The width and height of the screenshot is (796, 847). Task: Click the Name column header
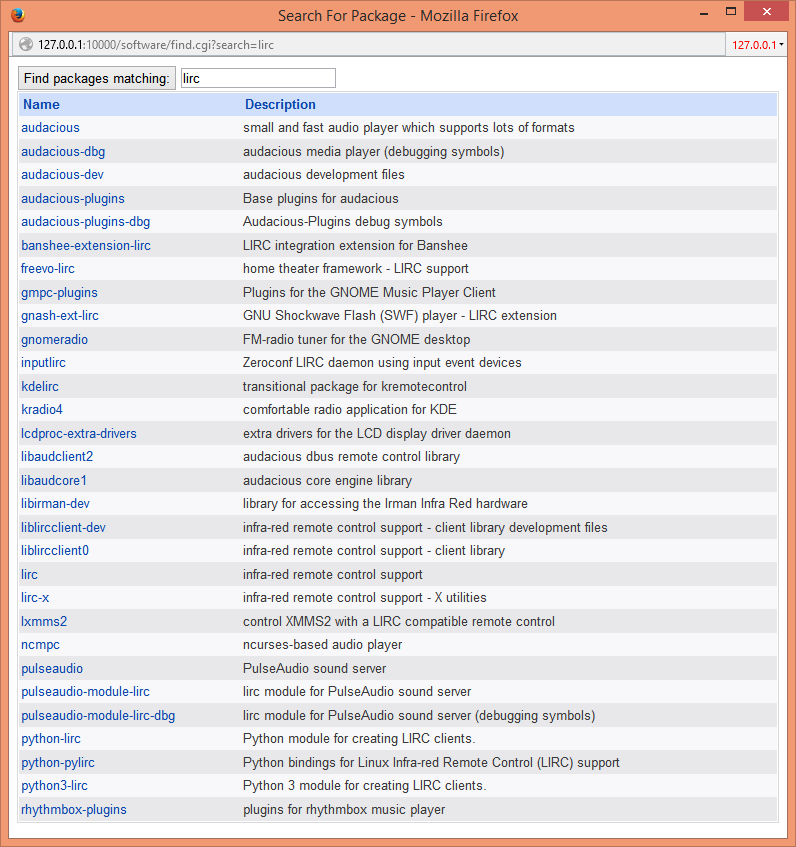pos(42,104)
